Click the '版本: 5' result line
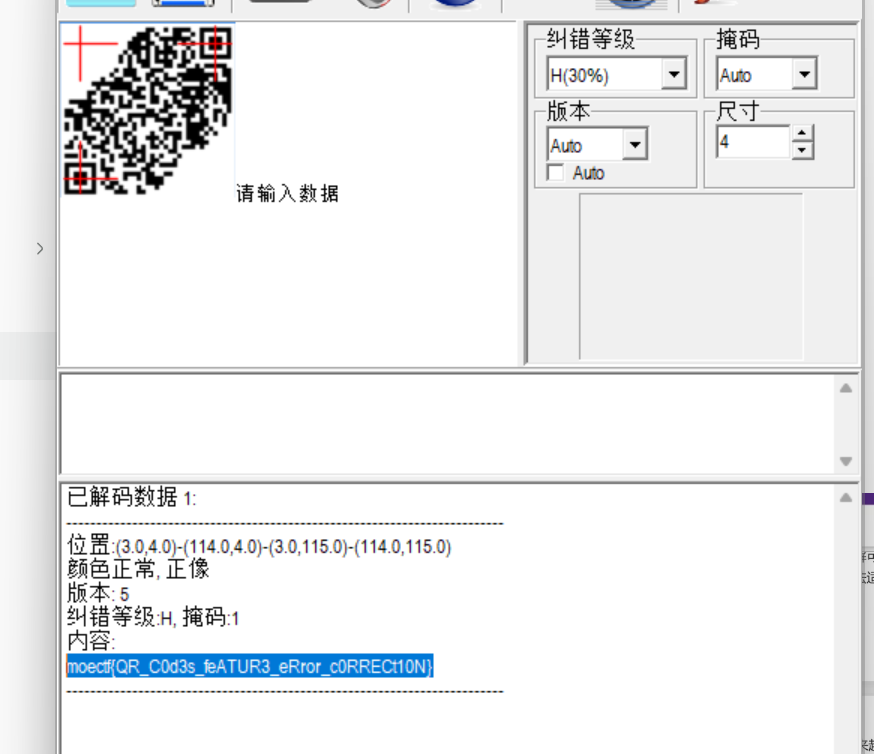The width and height of the screenshot is (874, 754). [x=98, y=594]
